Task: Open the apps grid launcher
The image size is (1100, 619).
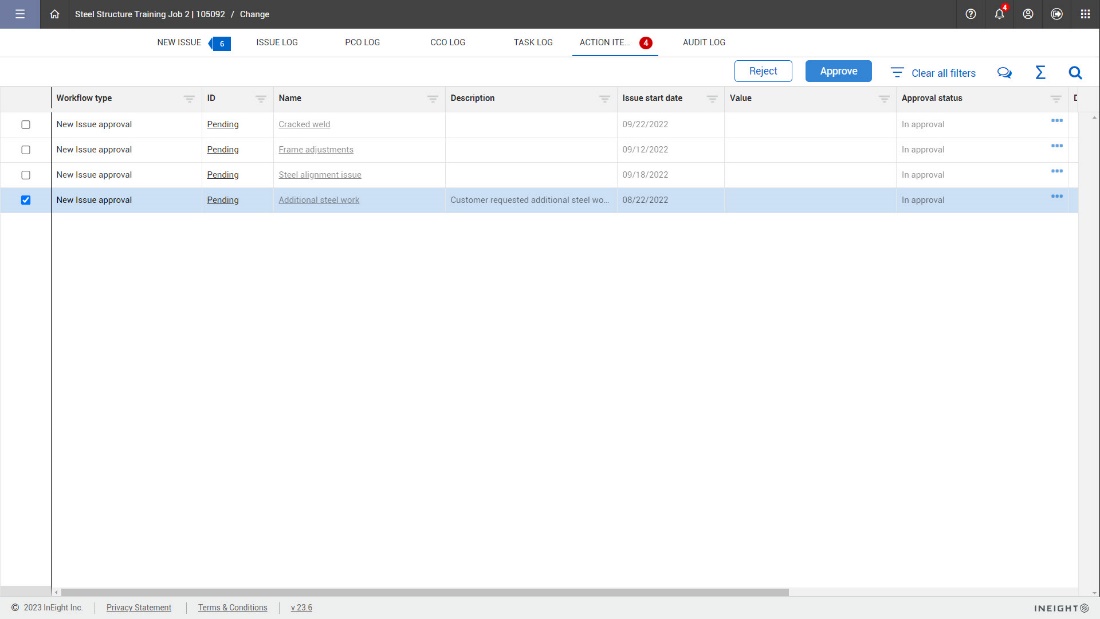Action: tap(1085, 14)
